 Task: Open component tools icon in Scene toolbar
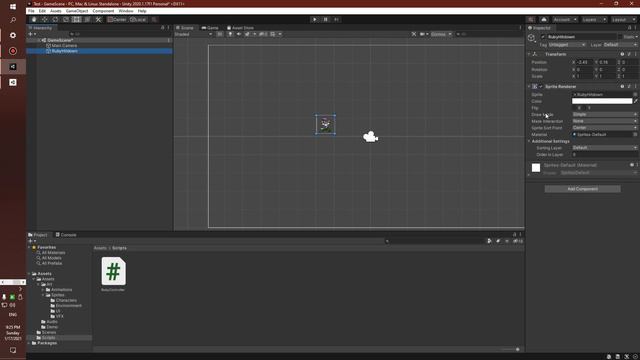(414, 34)
